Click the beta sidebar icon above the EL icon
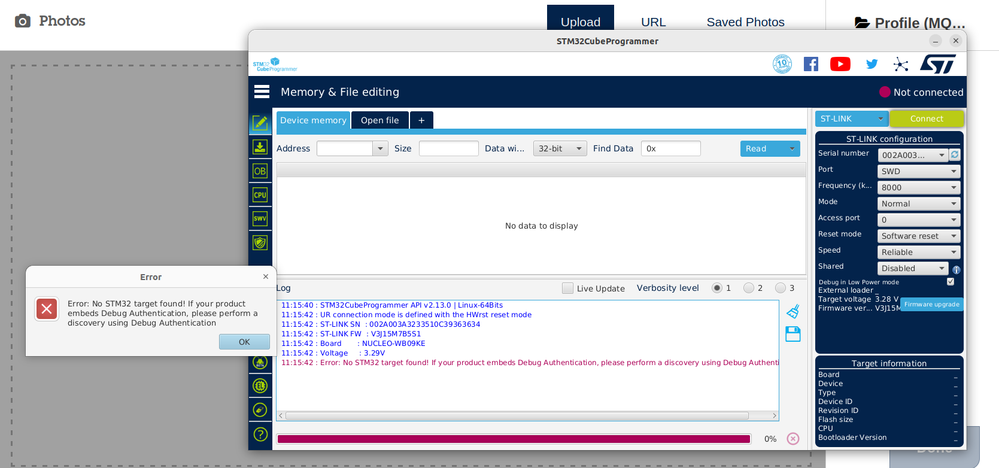Image resolution: width=999 pixels, height=468 pixels. 260,362
